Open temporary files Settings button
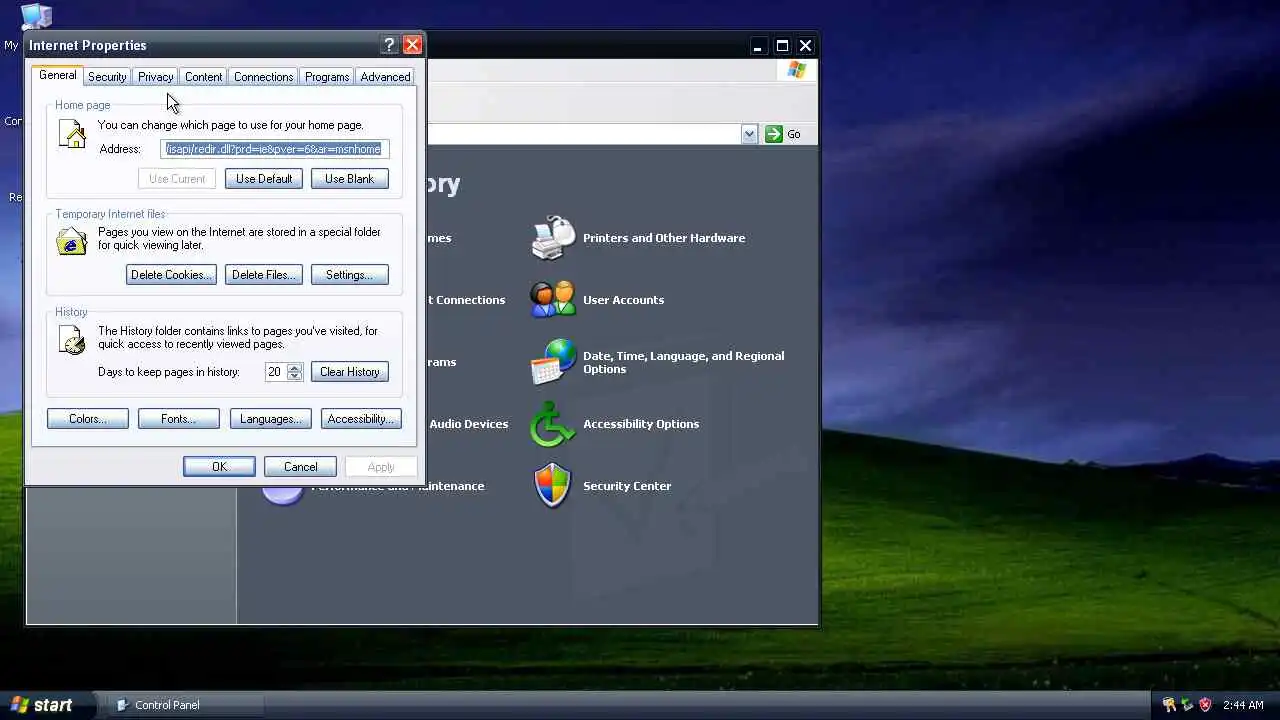 pos(349,275)
